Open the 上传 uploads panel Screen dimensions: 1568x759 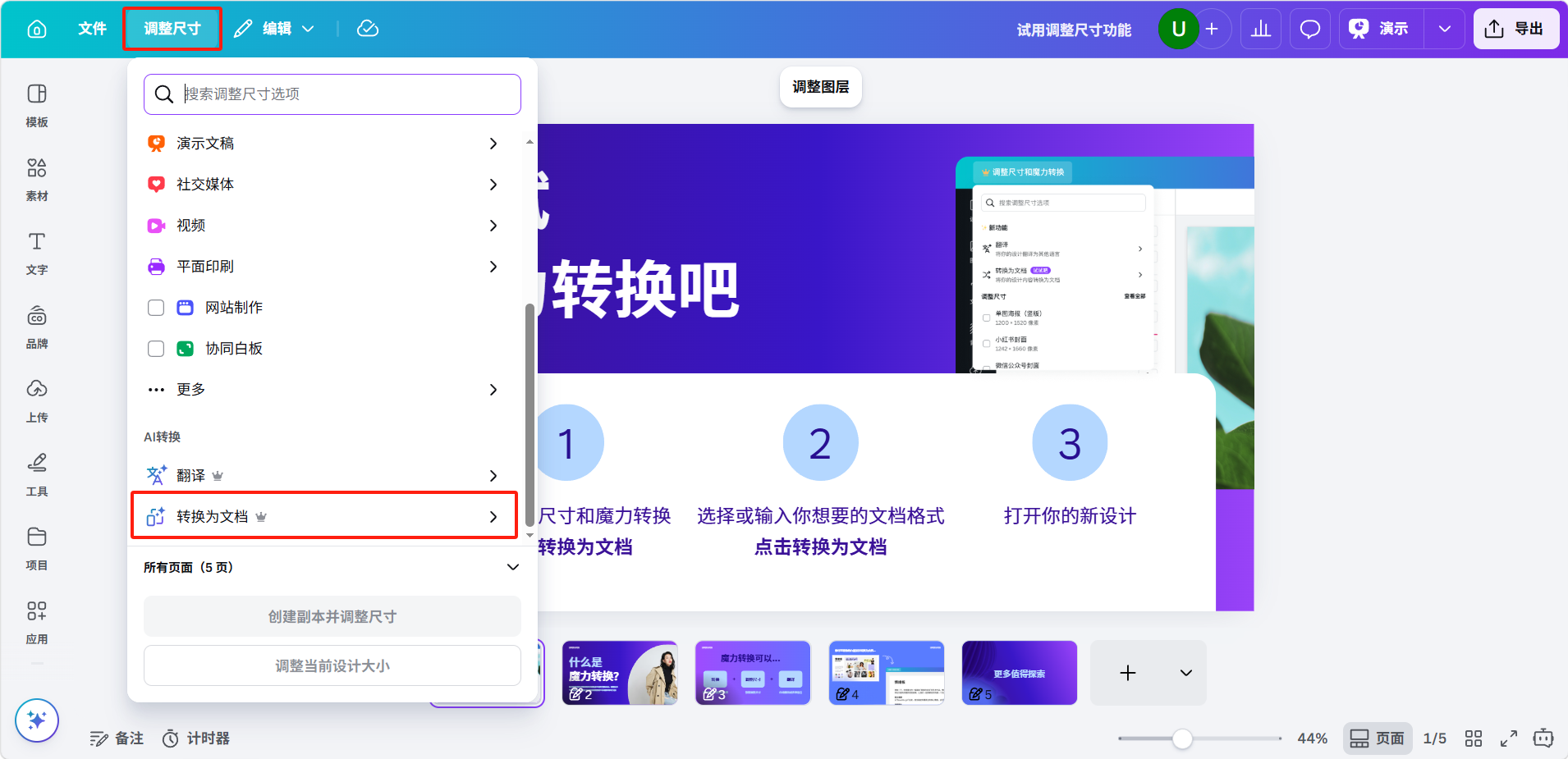[x=37, y=400]
